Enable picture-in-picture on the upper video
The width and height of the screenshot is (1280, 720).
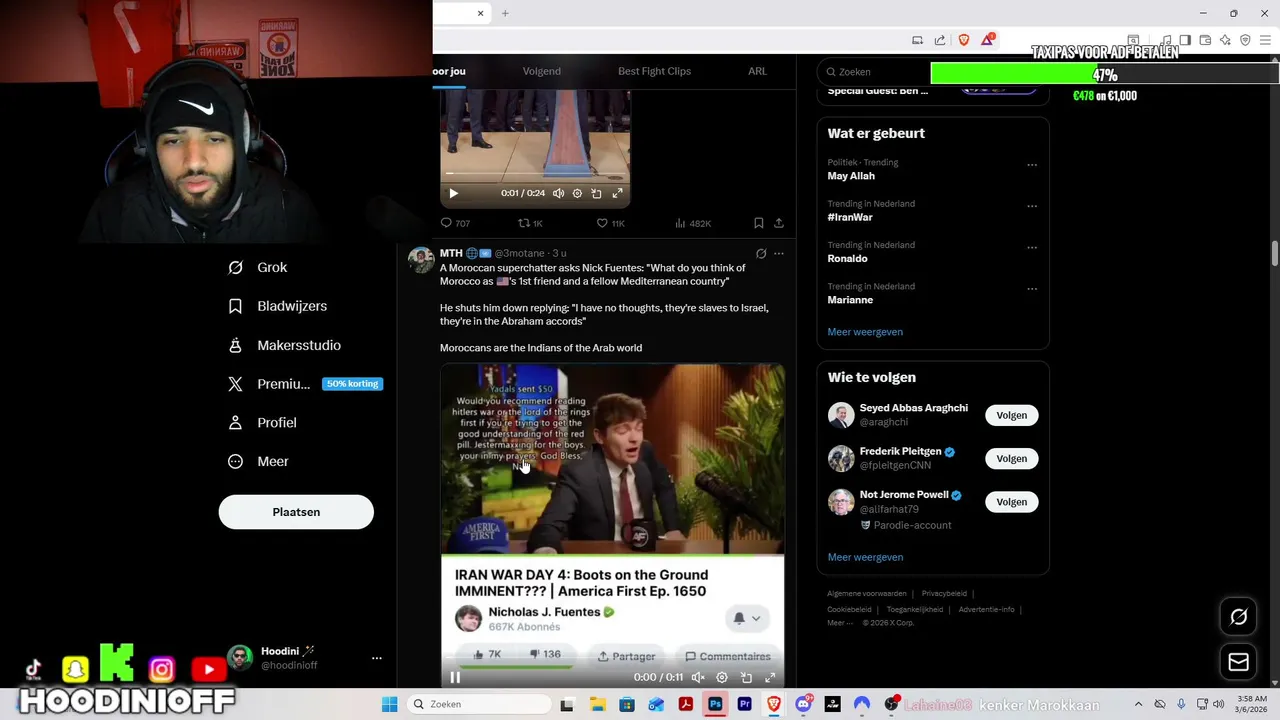coord(597,193)
